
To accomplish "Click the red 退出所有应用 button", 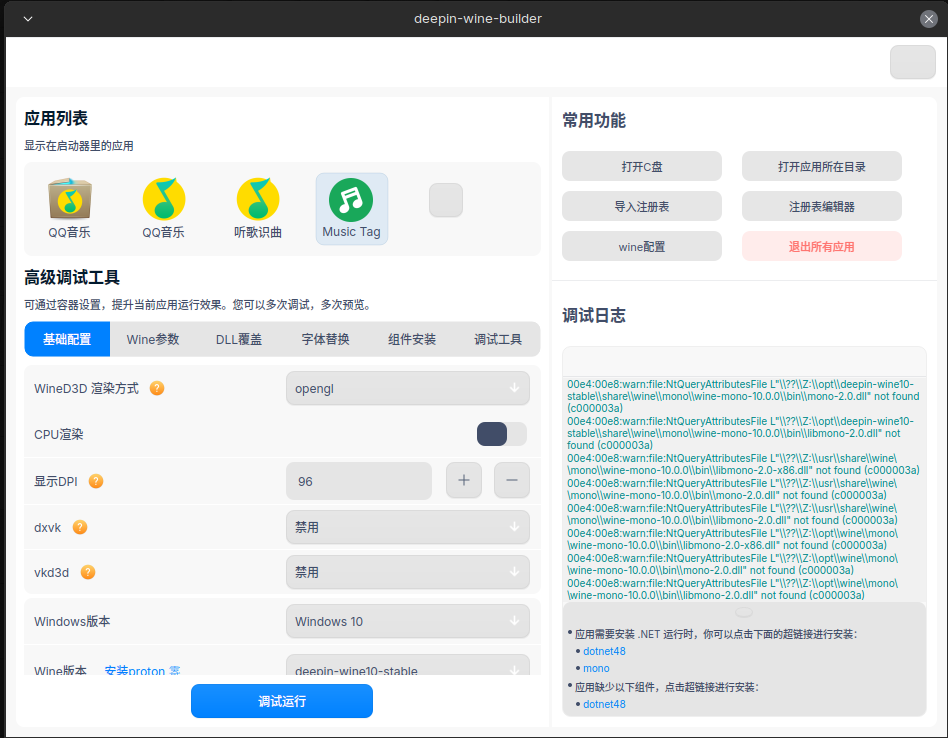I will (822, 246).
